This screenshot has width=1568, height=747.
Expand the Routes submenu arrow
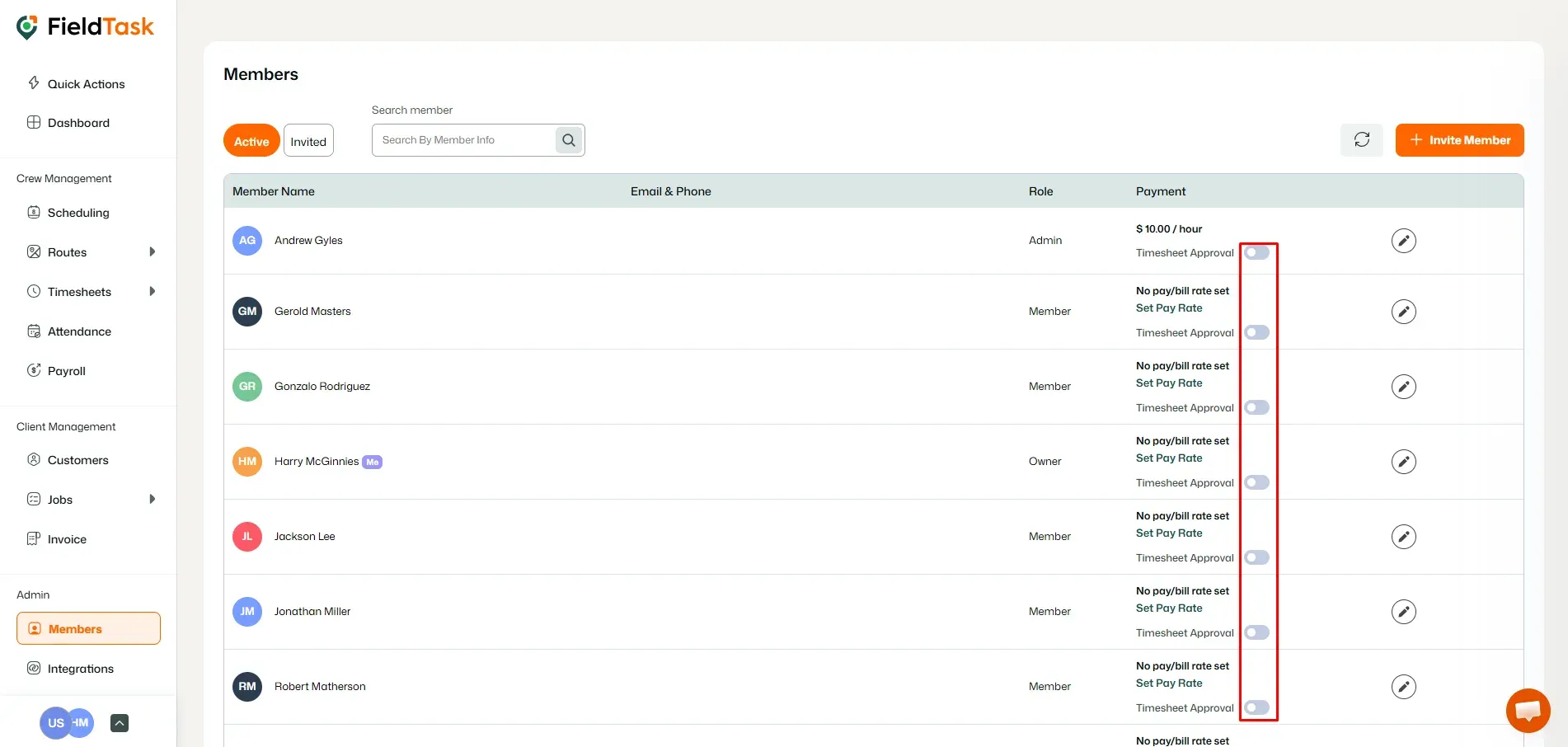152,251
